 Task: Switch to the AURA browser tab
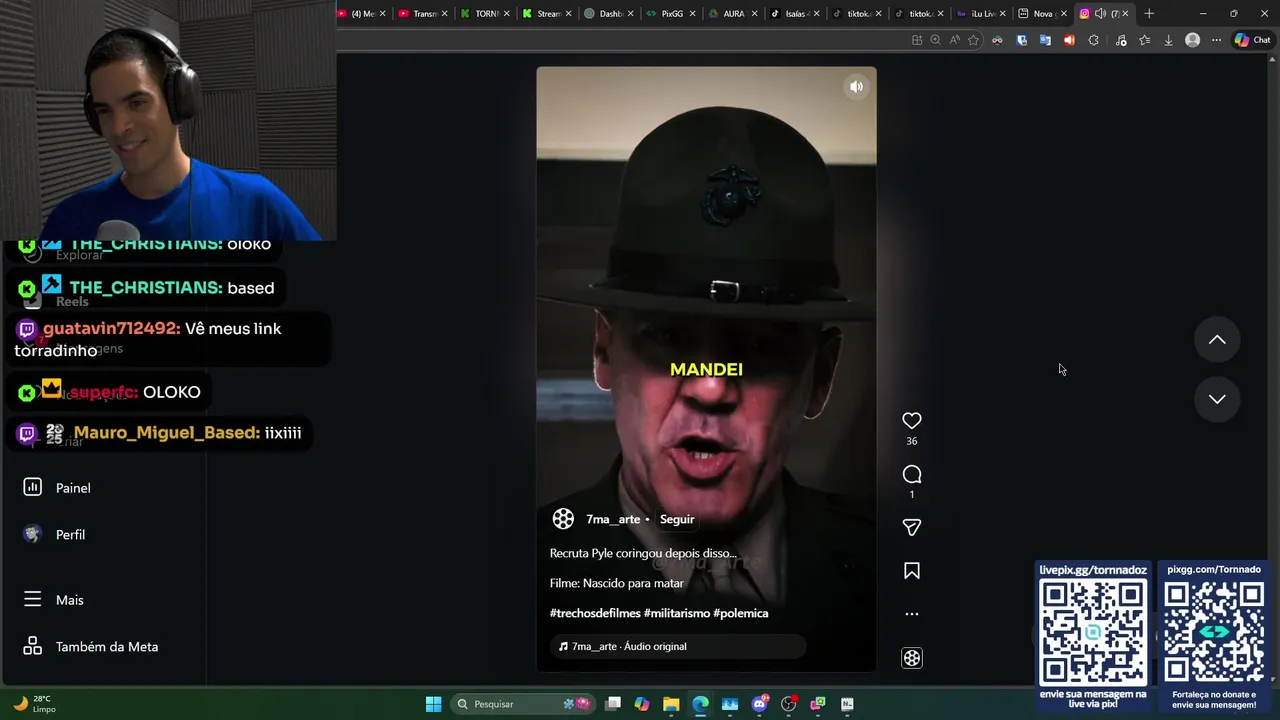[733, 14]
